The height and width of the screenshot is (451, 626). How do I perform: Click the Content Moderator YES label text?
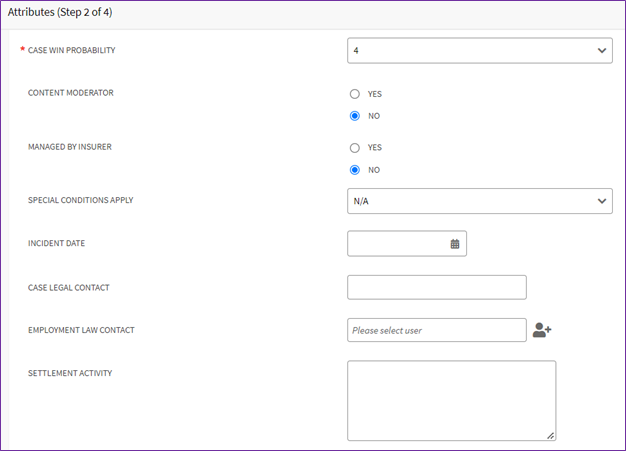(x=375, y=94)
